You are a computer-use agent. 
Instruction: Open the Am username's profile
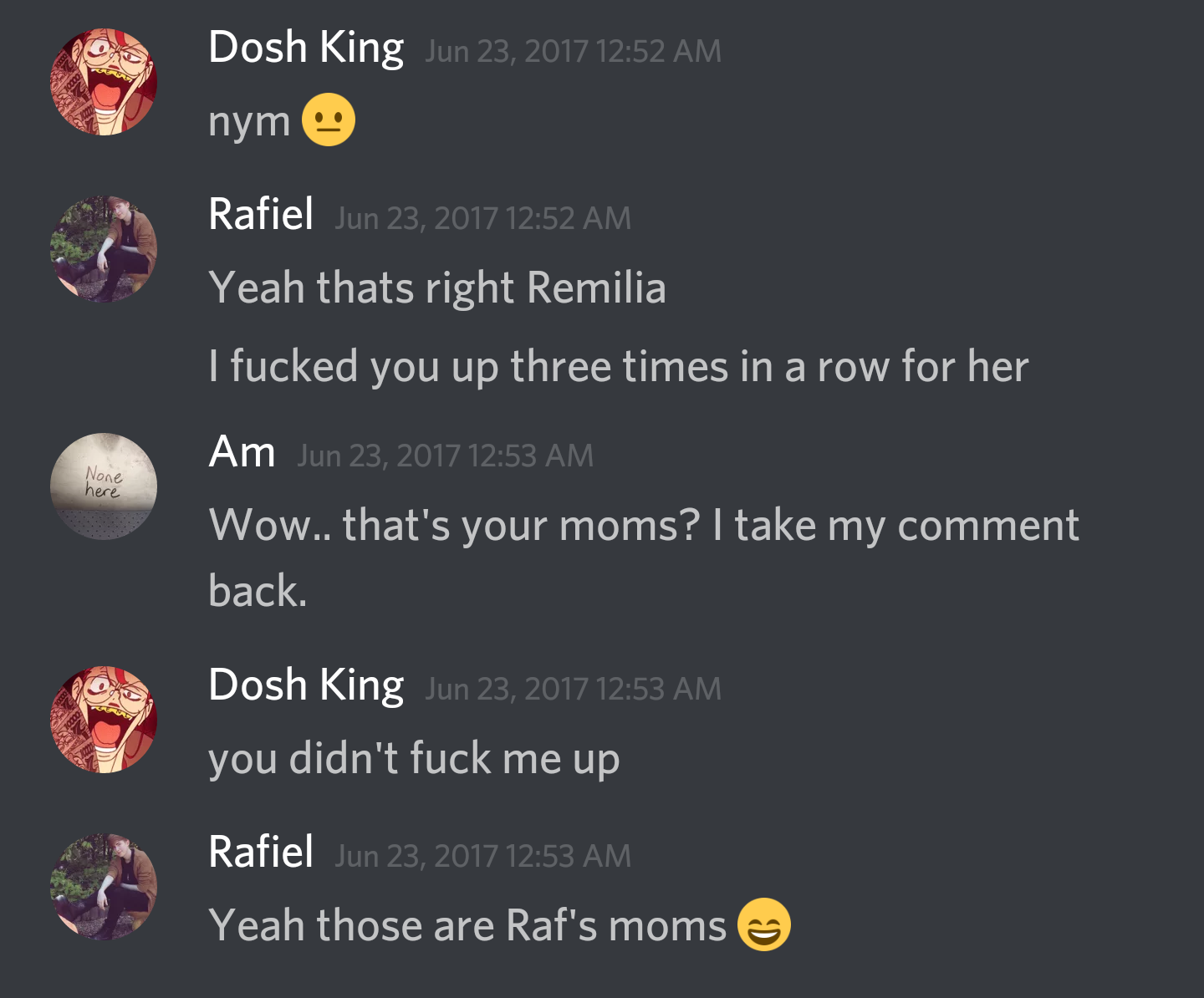point(242,452)
